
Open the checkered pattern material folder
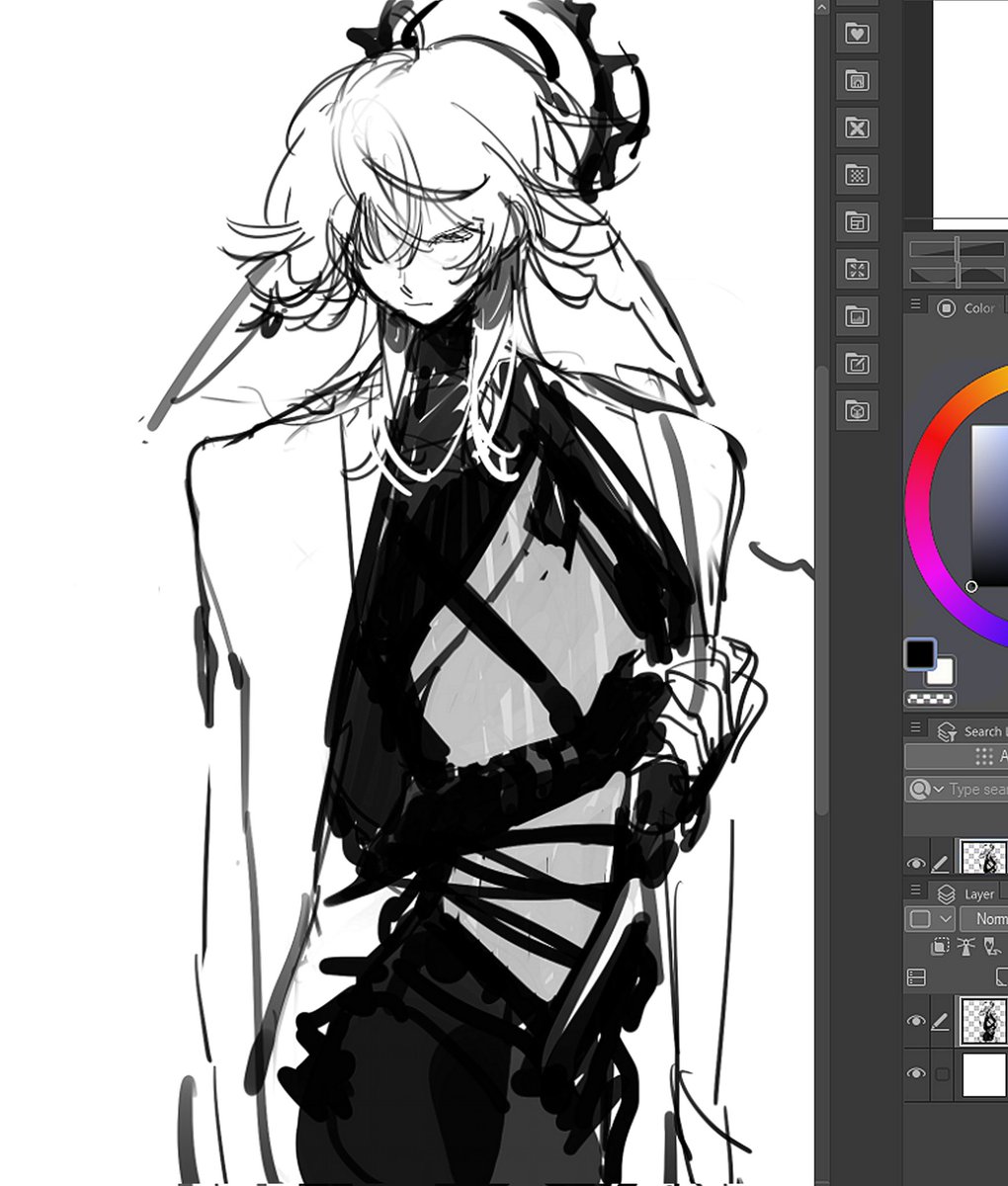pyautogui.click(x=857, y=176)
